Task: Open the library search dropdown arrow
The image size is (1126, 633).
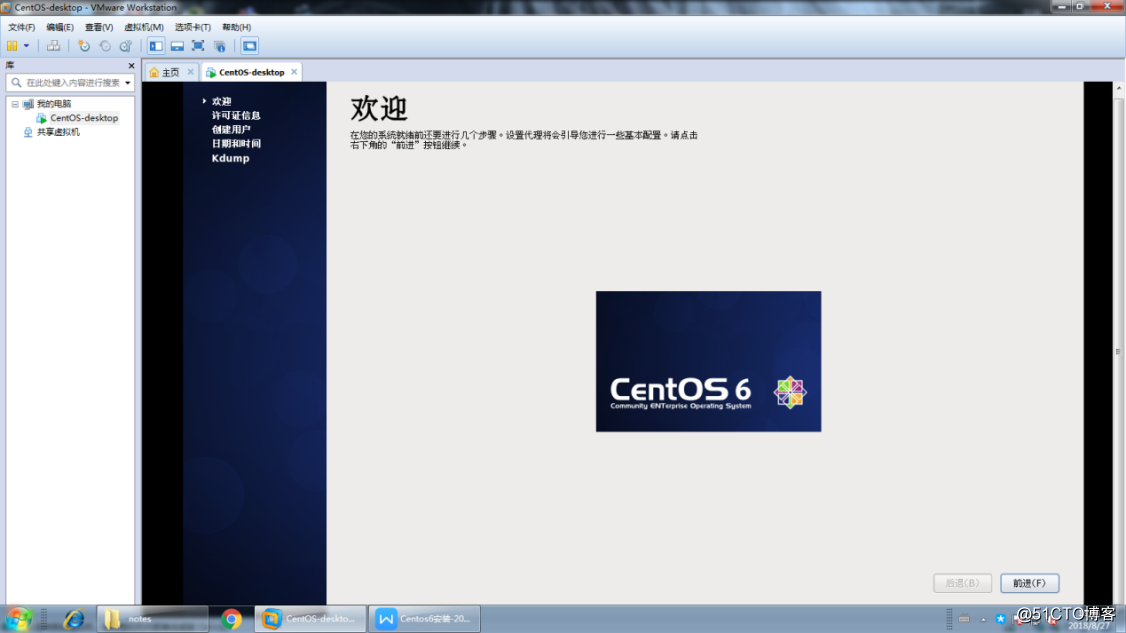Action: 128,83
